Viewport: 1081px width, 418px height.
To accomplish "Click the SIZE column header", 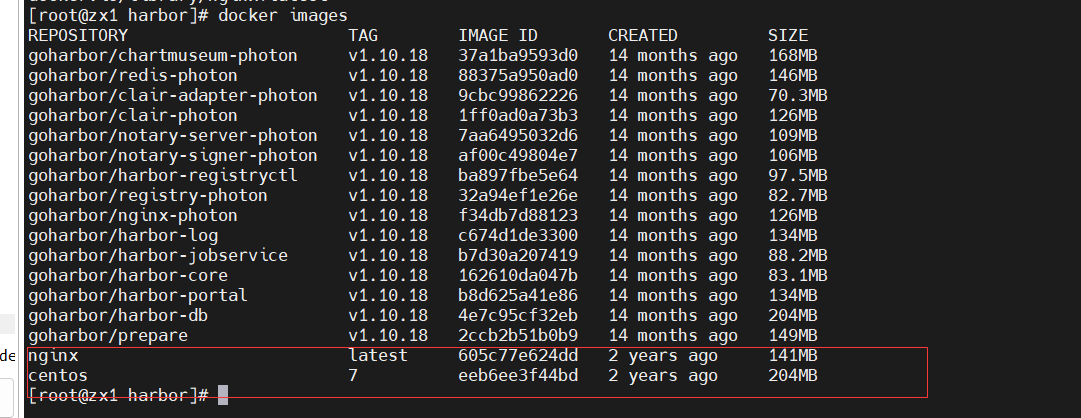I will tap(788, 36).
